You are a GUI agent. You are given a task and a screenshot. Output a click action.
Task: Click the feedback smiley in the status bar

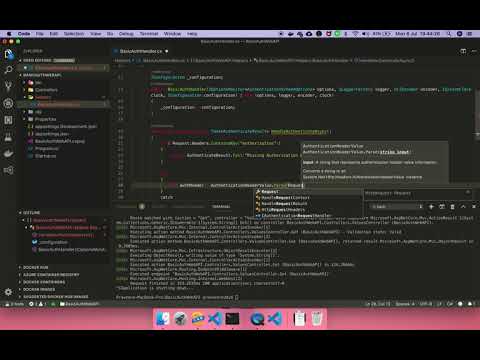tap(460, 304)
